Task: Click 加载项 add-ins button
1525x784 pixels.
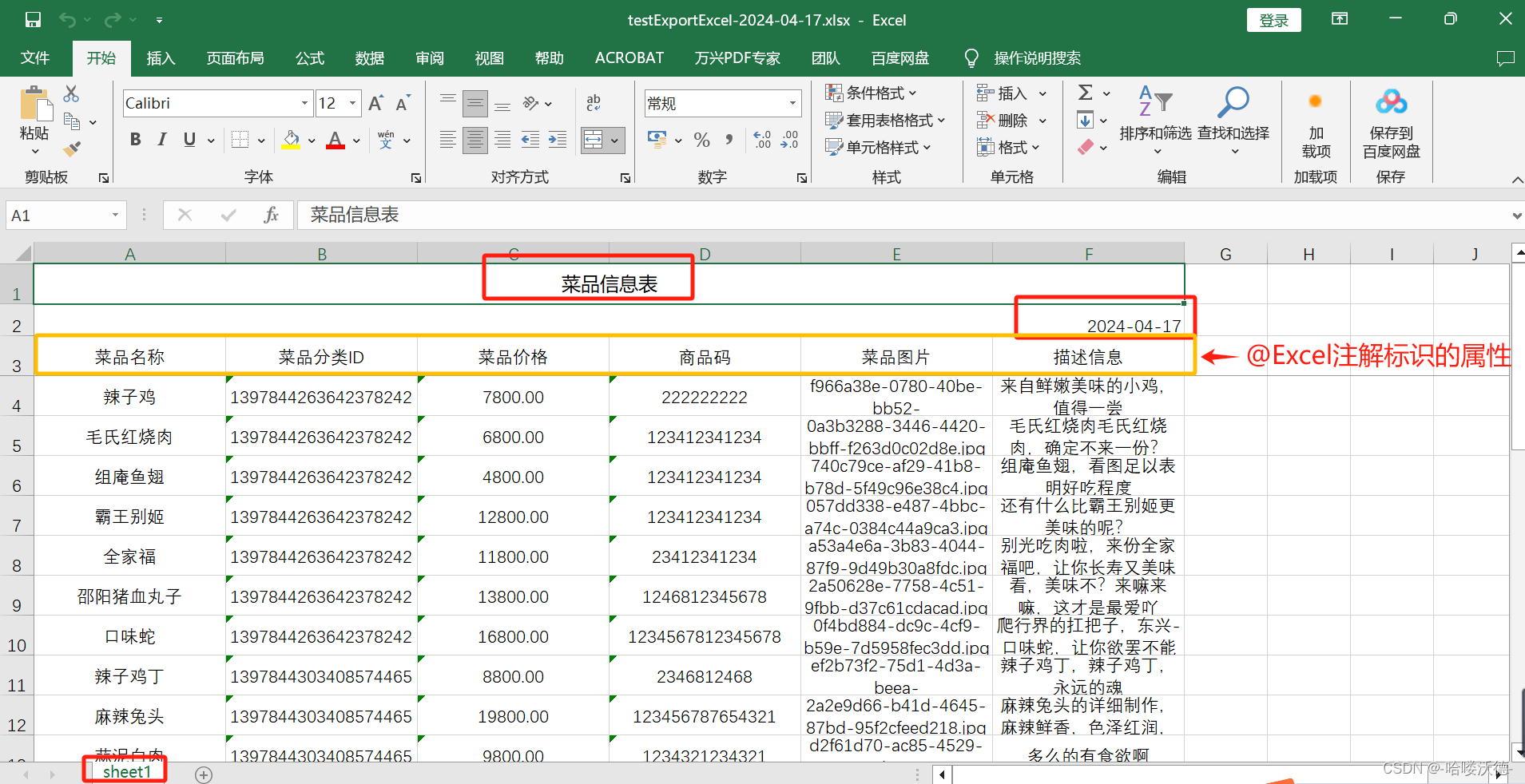Action: pos(1316,125)
